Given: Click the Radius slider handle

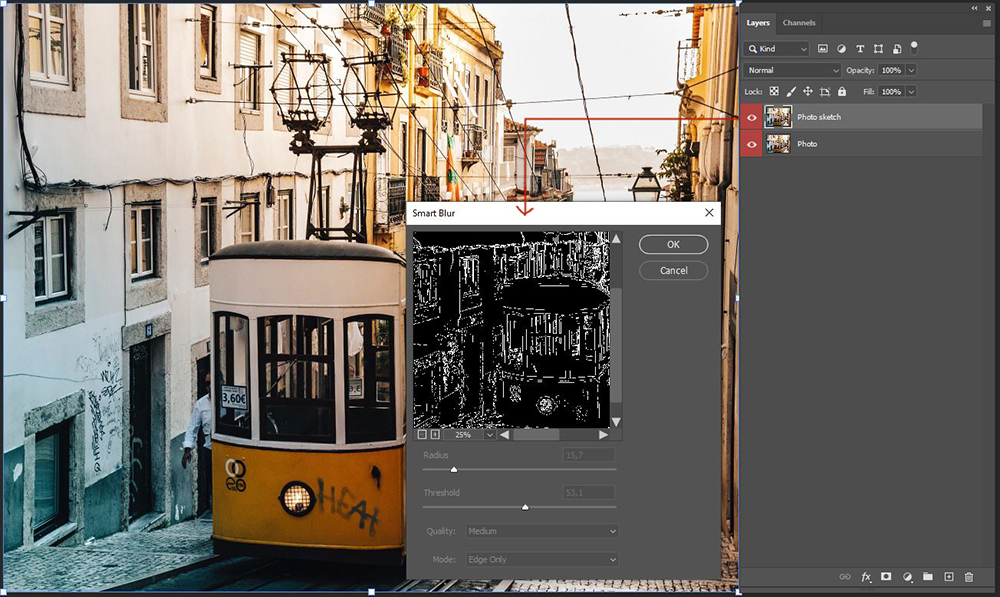Looking at the screenshot, I should click(x=454, y=469).
